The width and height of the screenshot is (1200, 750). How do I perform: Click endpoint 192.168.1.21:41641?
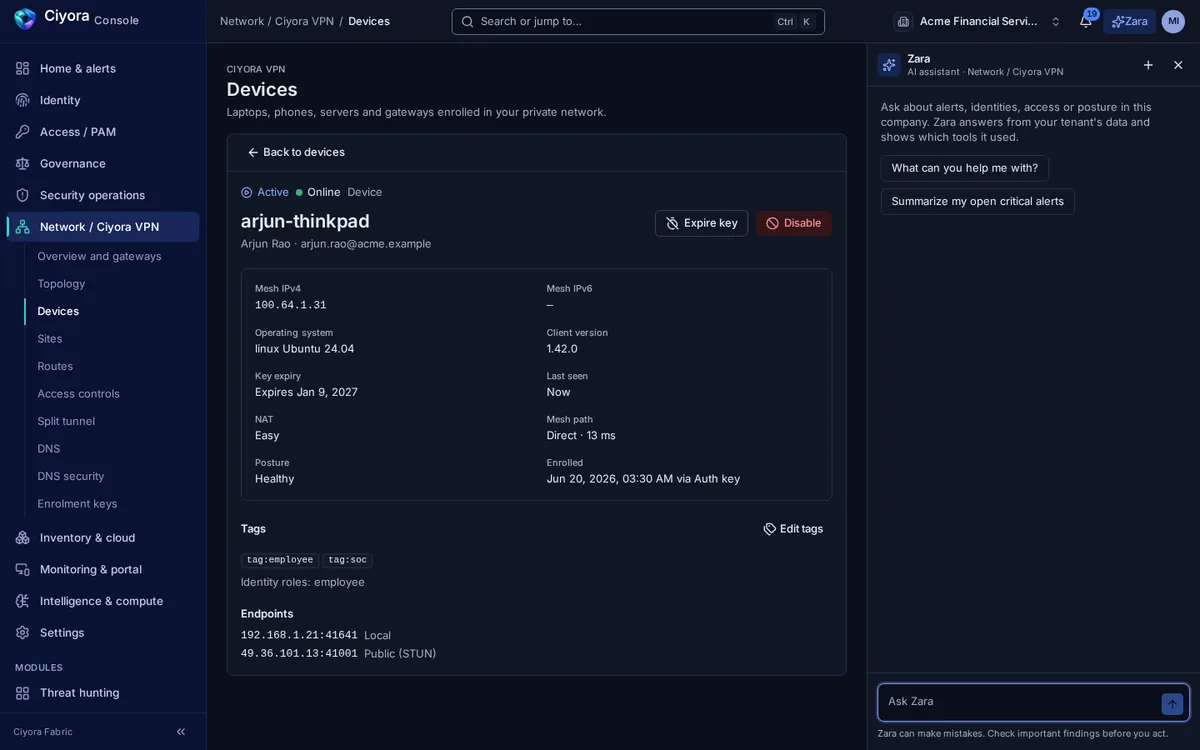[299, 635]
